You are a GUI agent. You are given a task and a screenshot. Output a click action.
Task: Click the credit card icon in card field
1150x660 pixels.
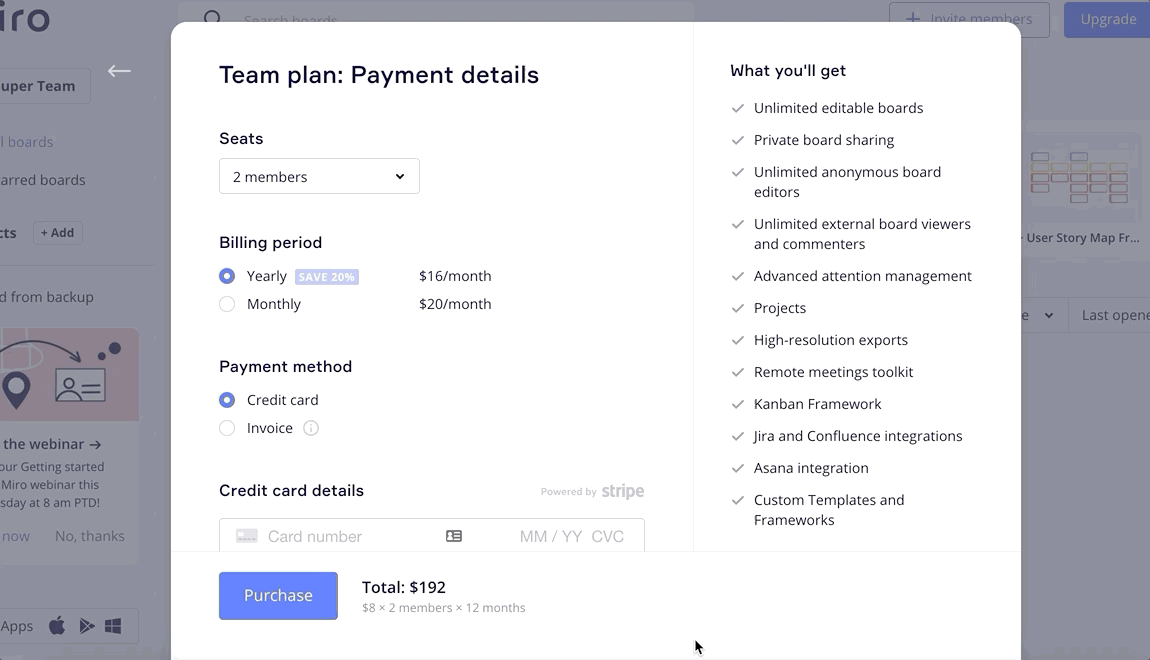point(247,536)
